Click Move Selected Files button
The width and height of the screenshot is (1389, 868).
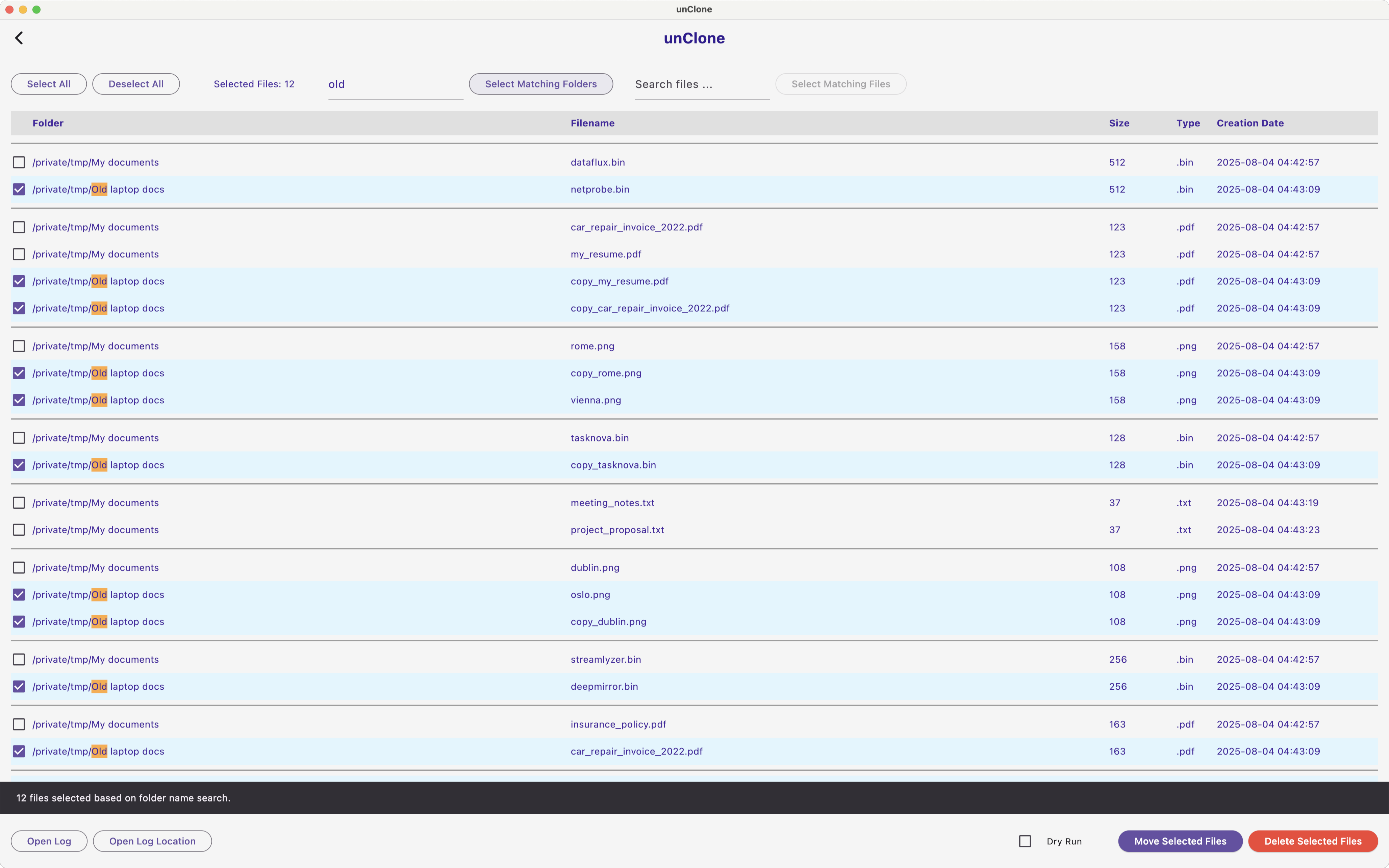[x=1180, y=841]
